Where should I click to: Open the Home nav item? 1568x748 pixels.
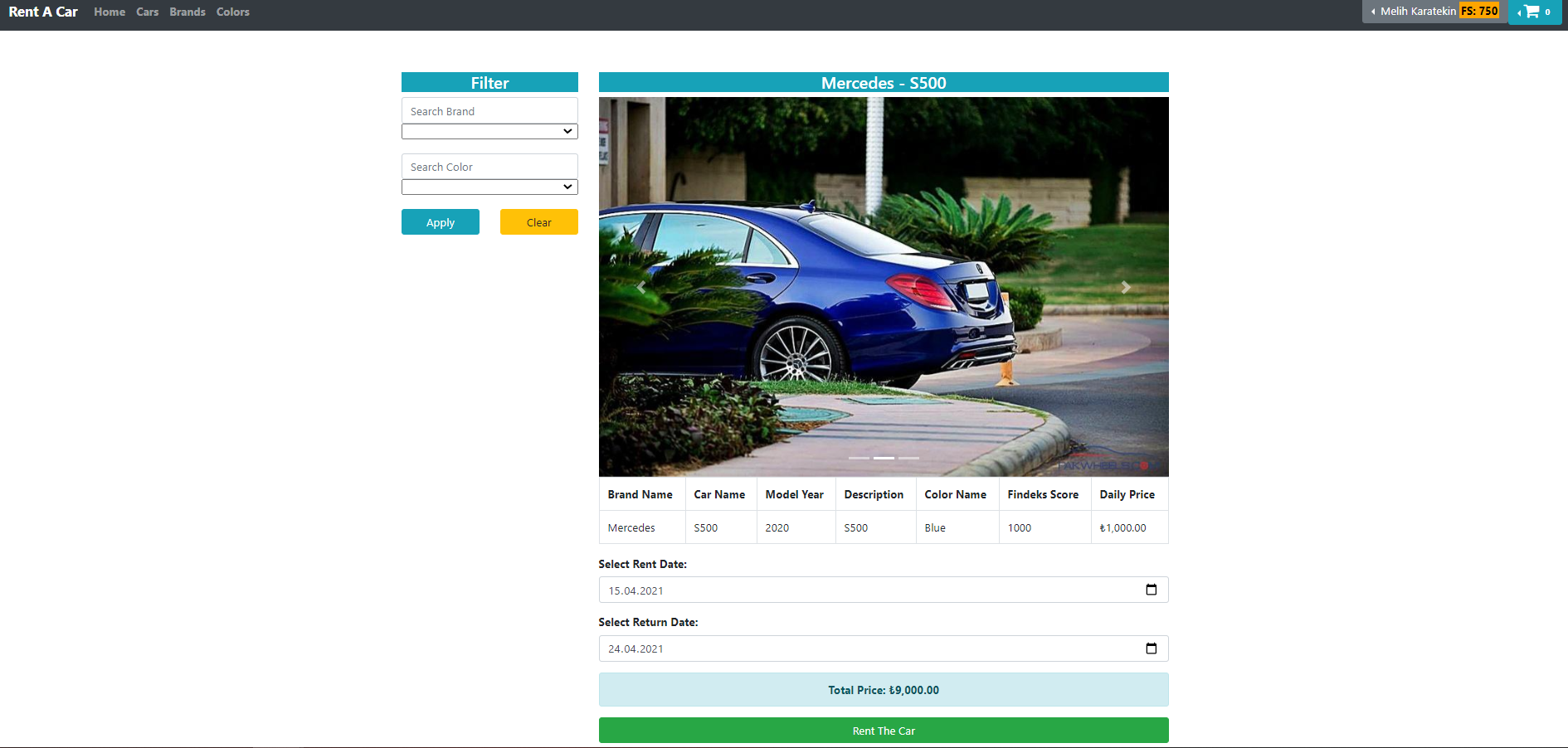110,12
